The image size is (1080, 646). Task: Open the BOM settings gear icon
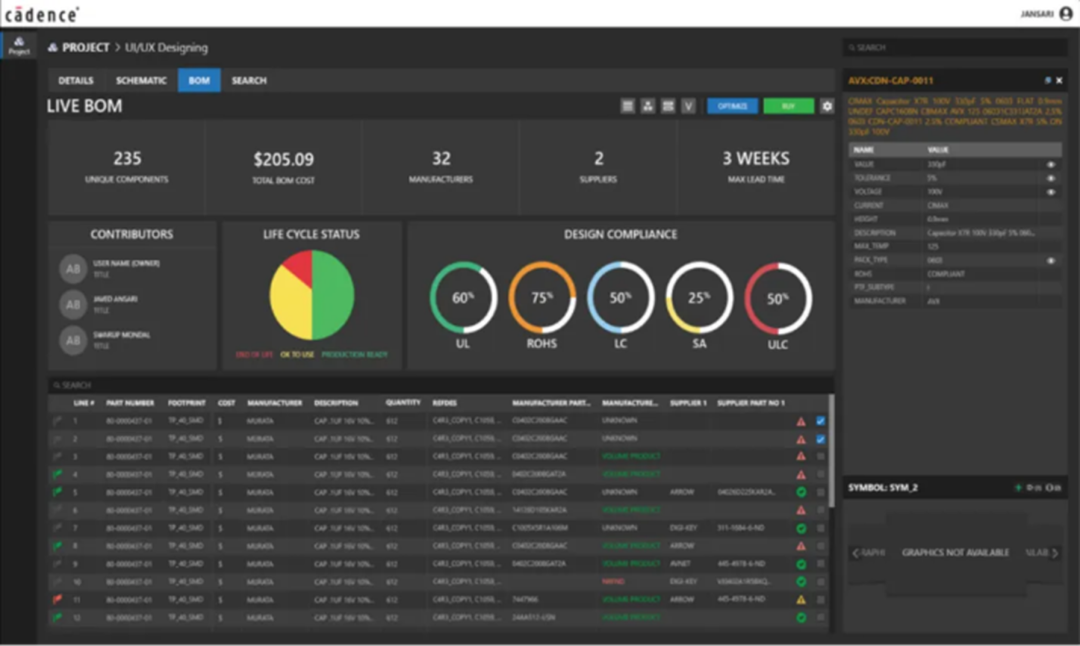827,106
